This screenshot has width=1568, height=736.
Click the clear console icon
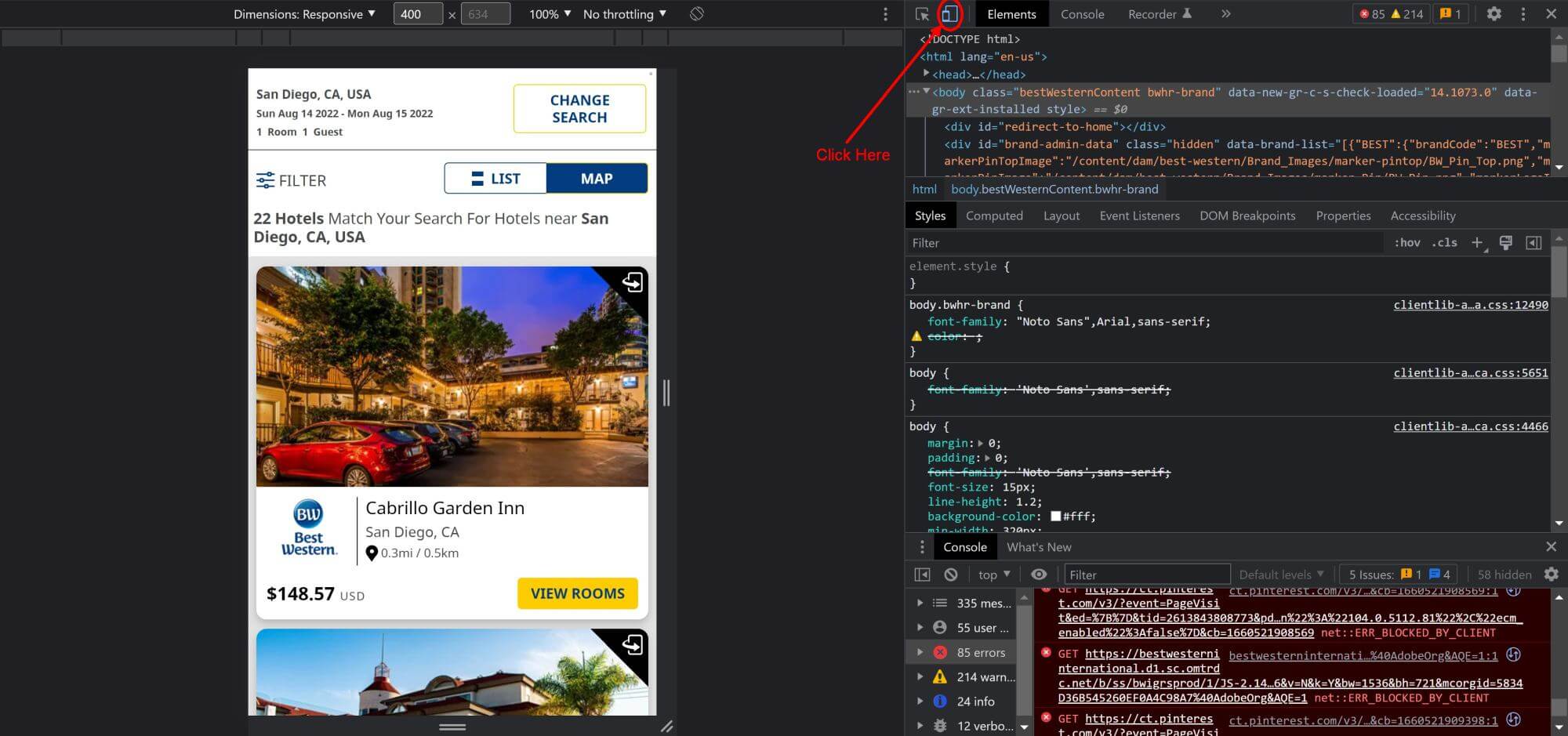(950, 575)
